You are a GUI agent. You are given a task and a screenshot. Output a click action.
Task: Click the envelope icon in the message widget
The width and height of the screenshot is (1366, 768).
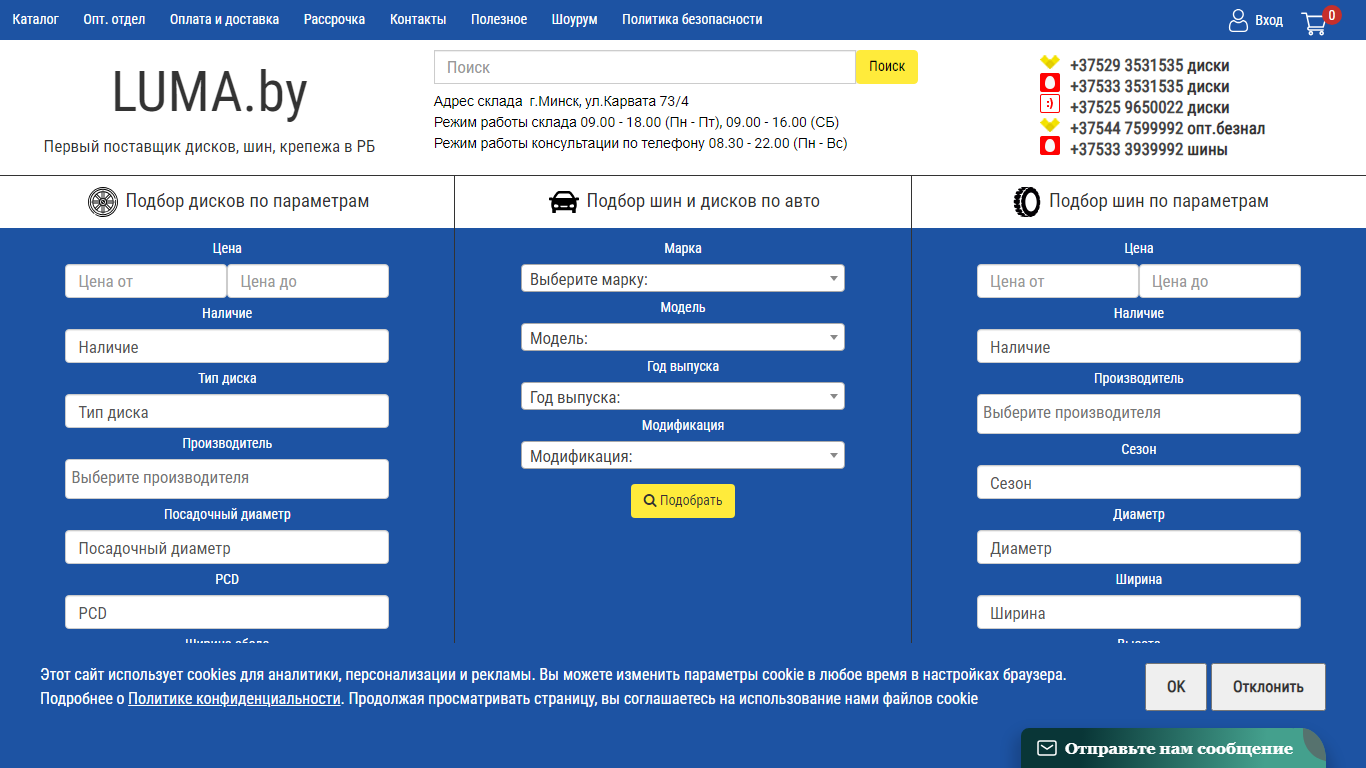pos(1046,748)
